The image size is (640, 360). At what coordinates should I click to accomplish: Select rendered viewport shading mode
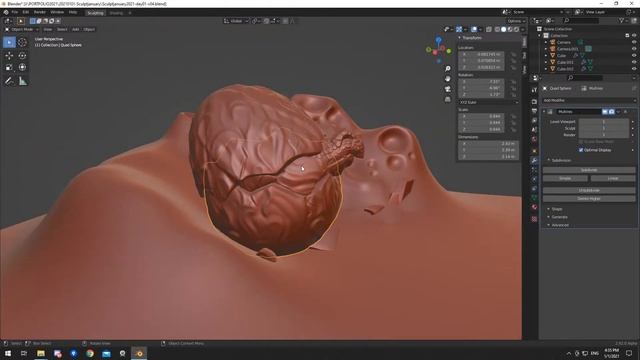point(516,29)
